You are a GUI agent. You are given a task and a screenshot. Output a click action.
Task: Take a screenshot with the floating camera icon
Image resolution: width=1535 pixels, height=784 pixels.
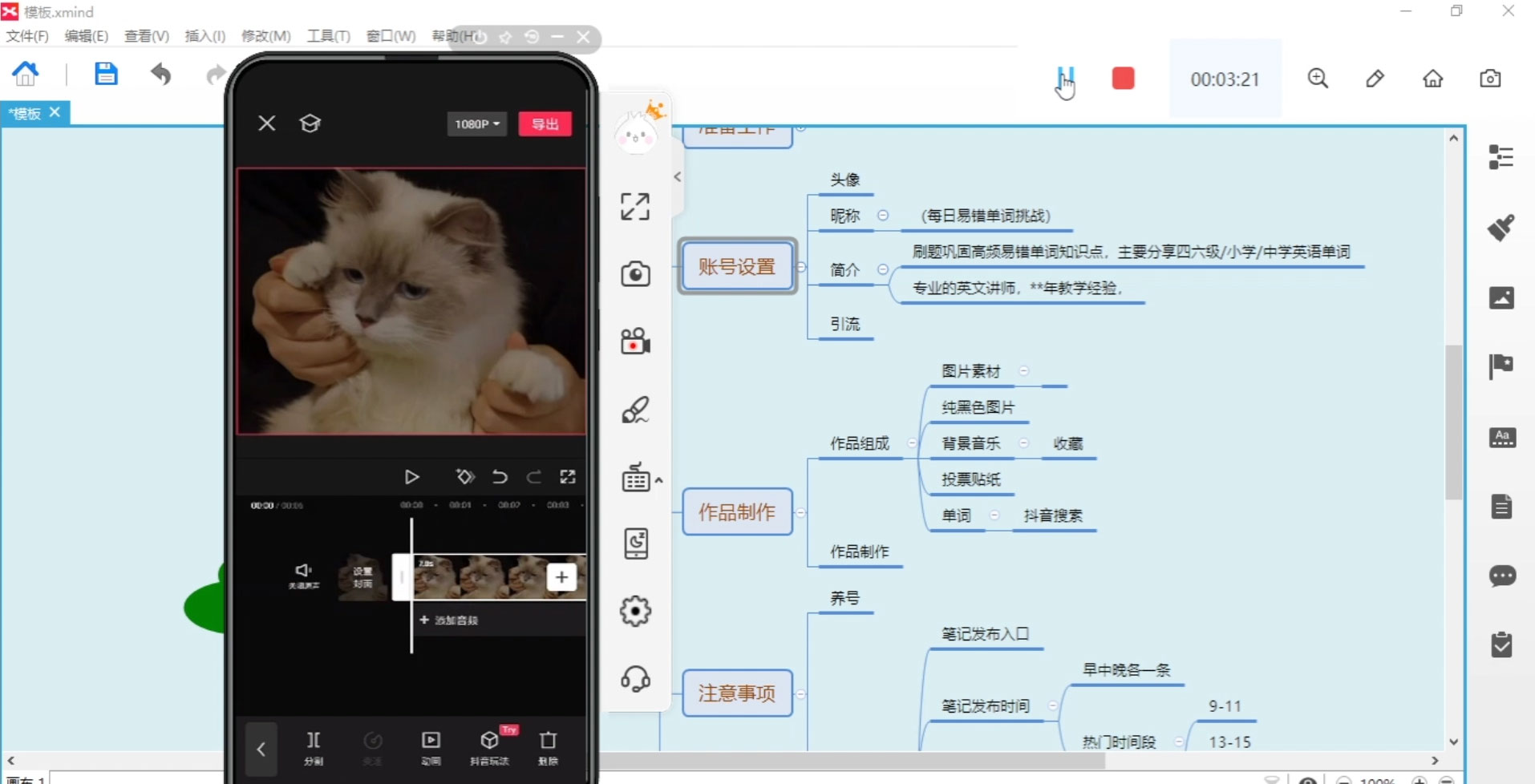coord(635,274)
